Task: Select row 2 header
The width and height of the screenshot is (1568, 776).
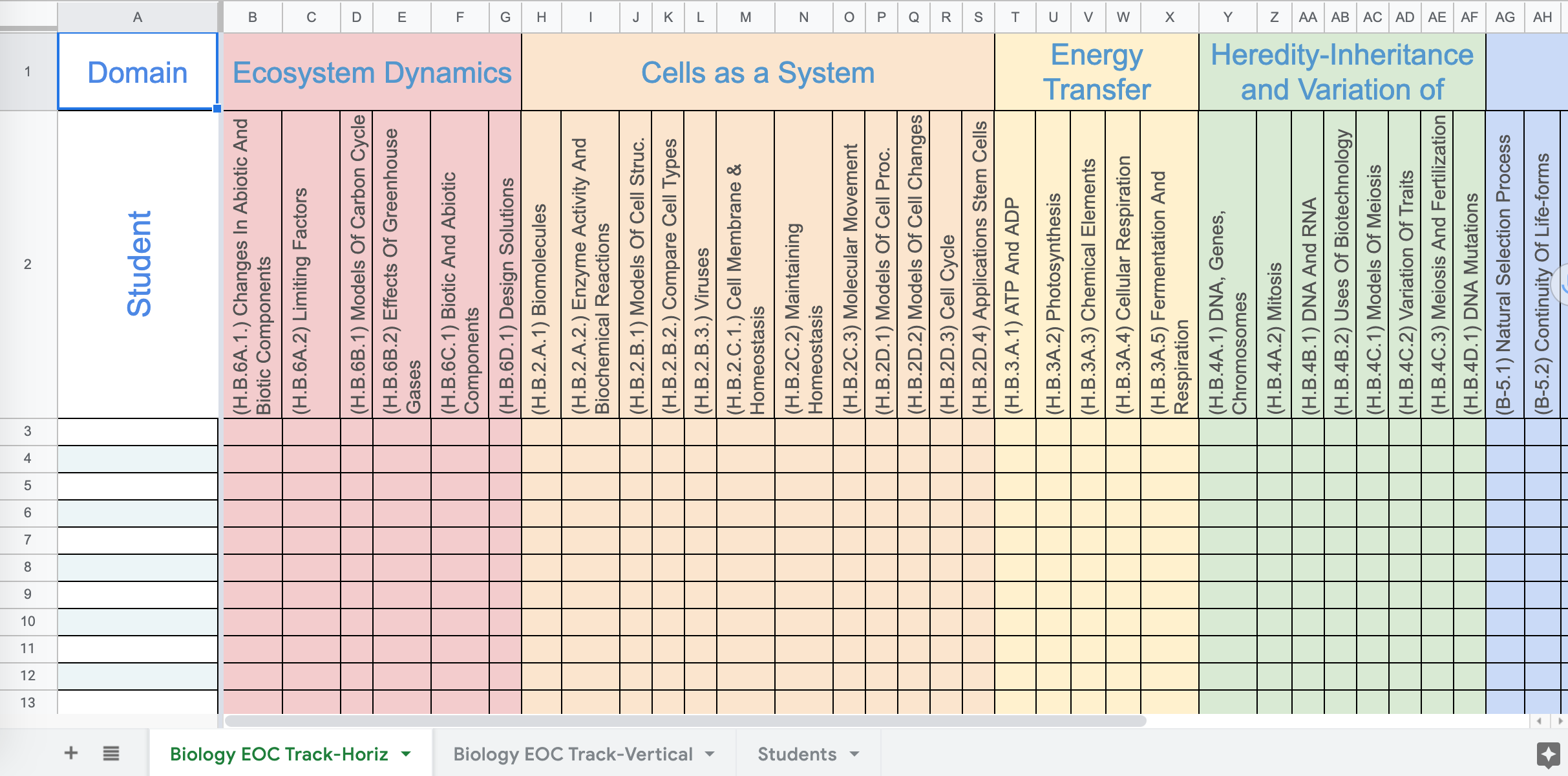Action: [x=28, y=264]
